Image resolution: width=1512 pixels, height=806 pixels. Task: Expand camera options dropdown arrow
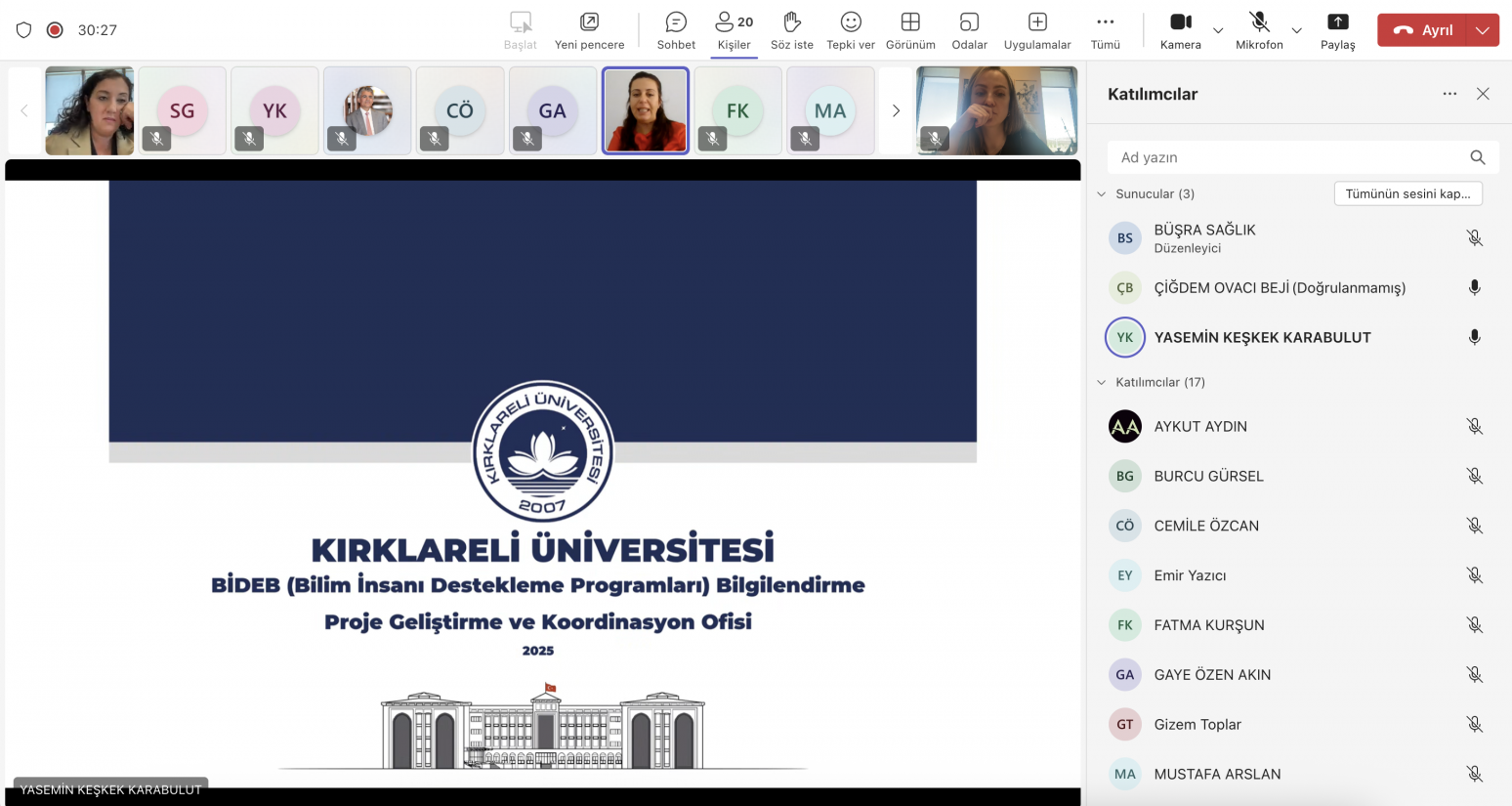1218,30
